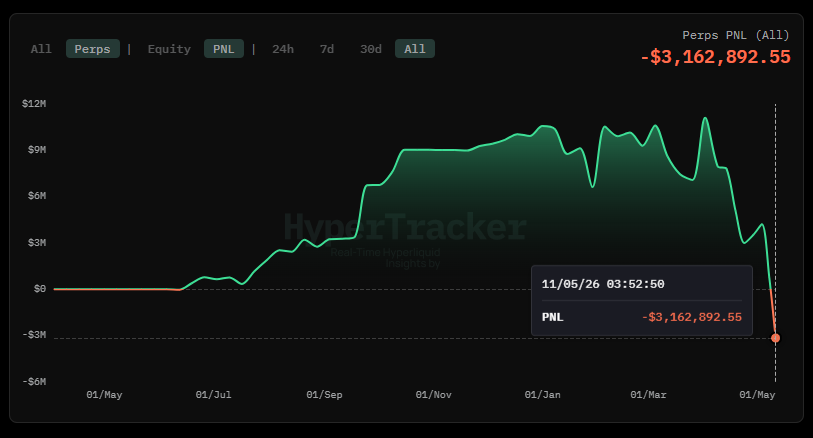Click the Perps PNL (All) label
The width and height of the screenshot is (813, 438).
(735, 35)
